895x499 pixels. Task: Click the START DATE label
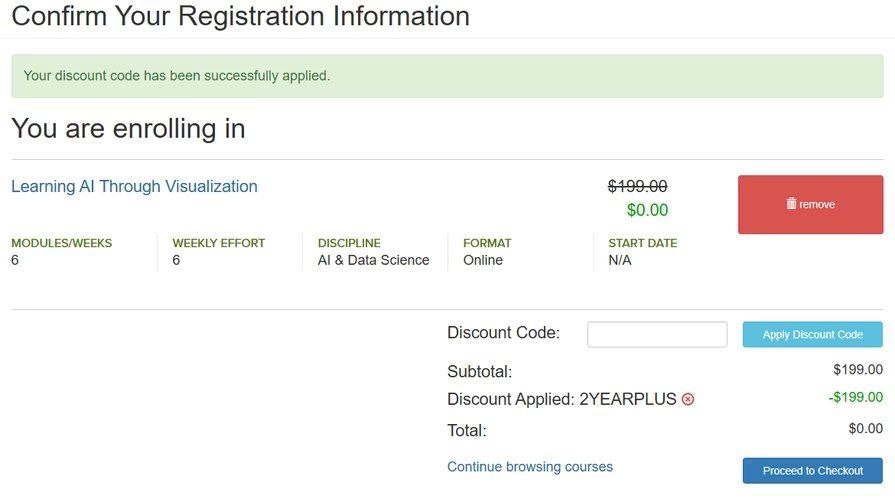pyautogui.click(x=642, y=243)
